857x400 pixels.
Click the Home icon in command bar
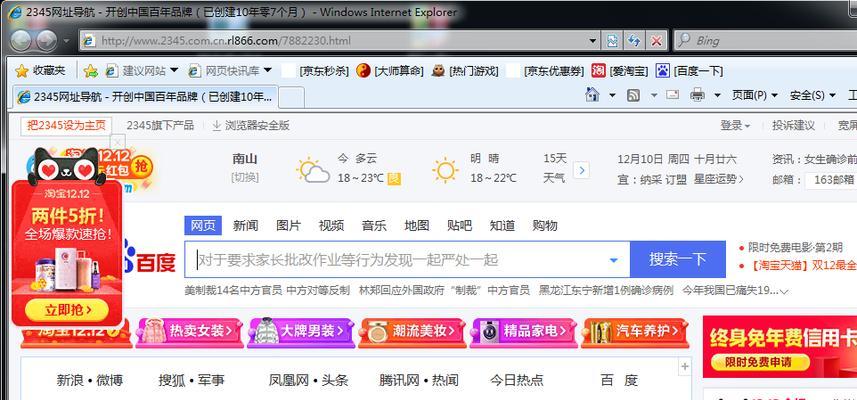592,95
